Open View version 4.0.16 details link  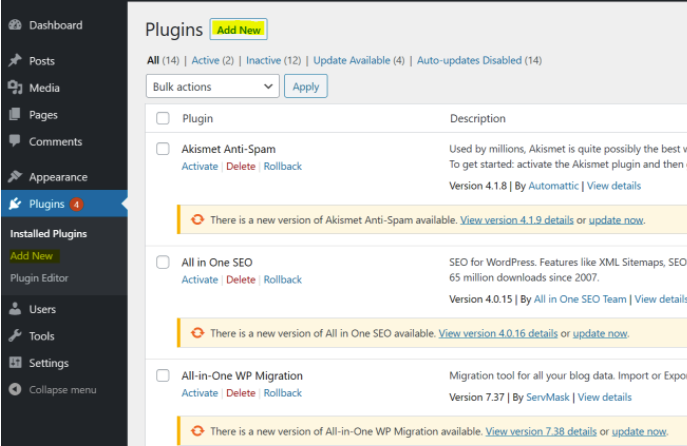498,333
